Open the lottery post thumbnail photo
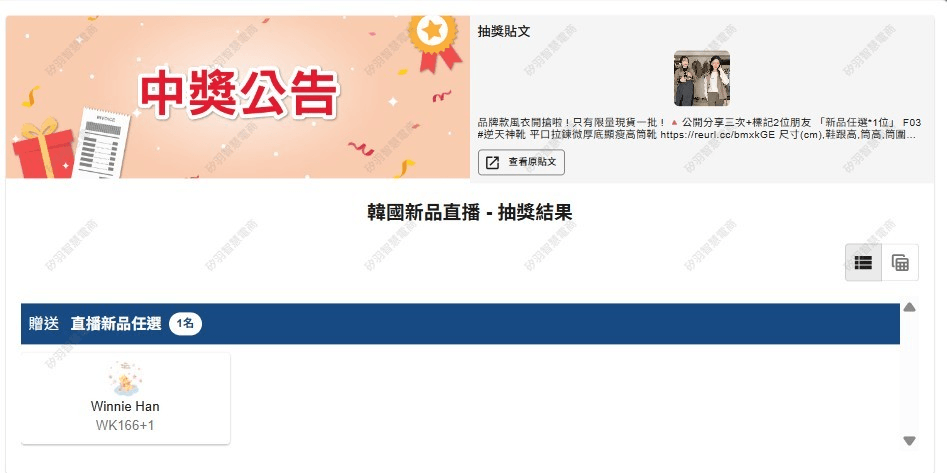Screen dimensions: 947x473 tap(702, 79)
